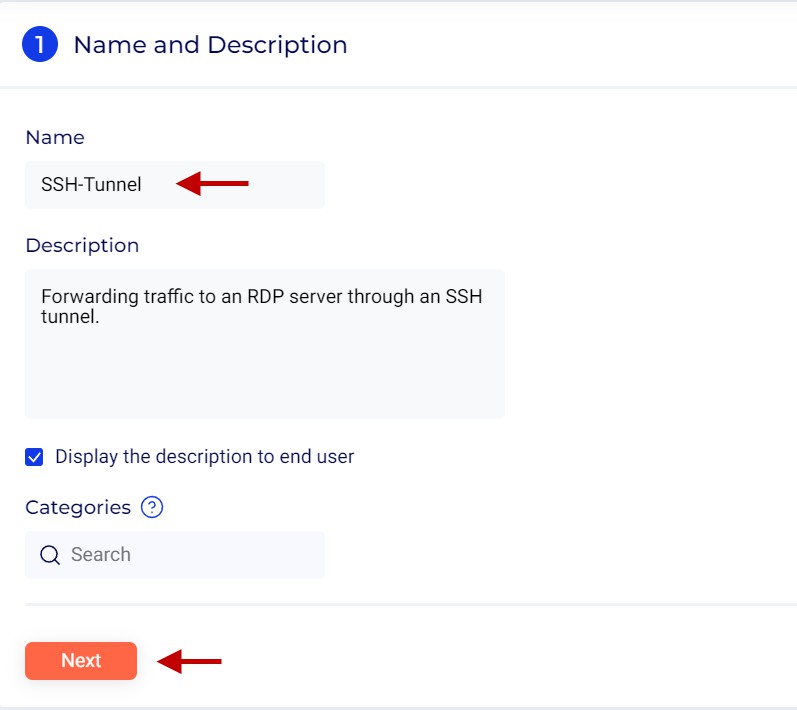Click the Description field label
Screen dimensions: 797x710
pos(82,246)
